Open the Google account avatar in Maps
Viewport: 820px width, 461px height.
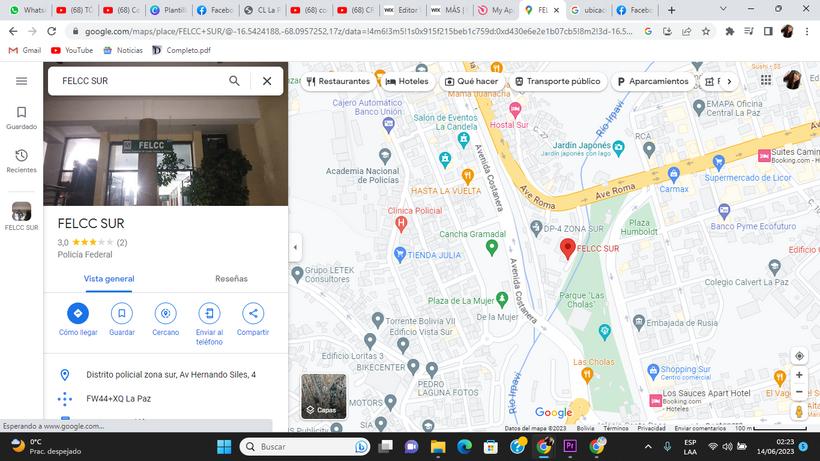(792, 80)
